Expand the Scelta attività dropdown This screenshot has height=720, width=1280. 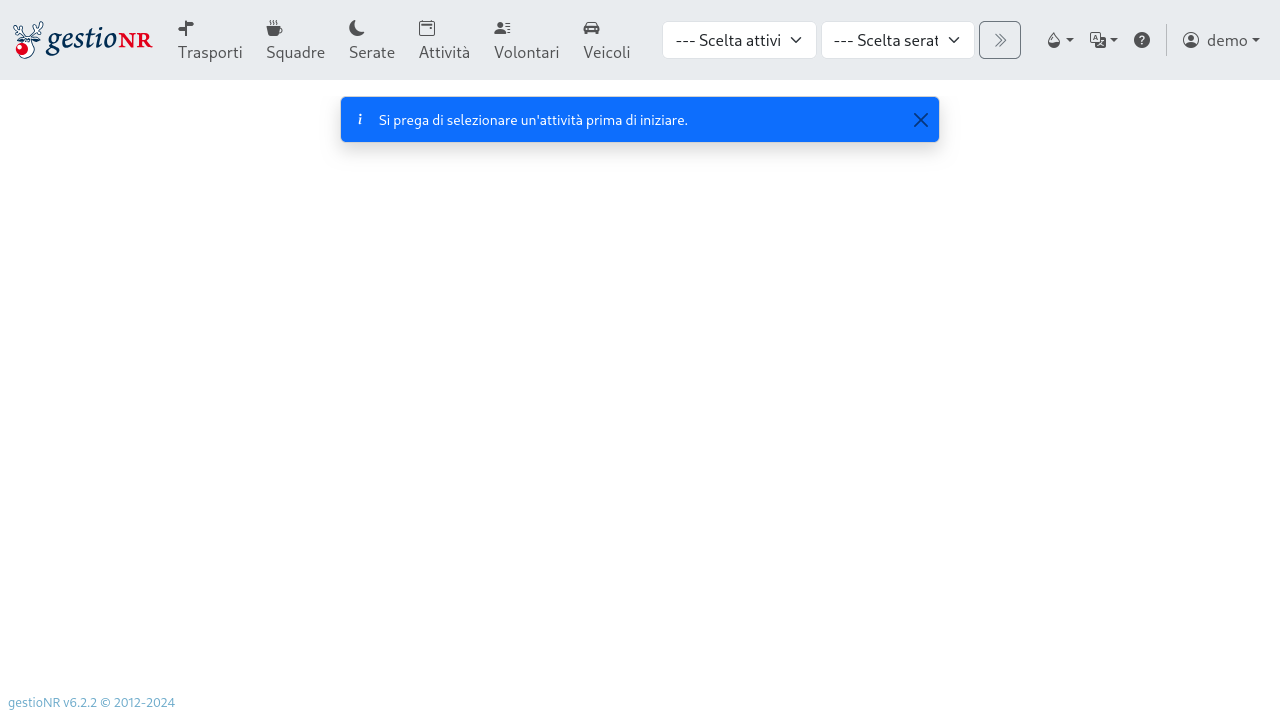pyautogui.click(x=739, y=40)
